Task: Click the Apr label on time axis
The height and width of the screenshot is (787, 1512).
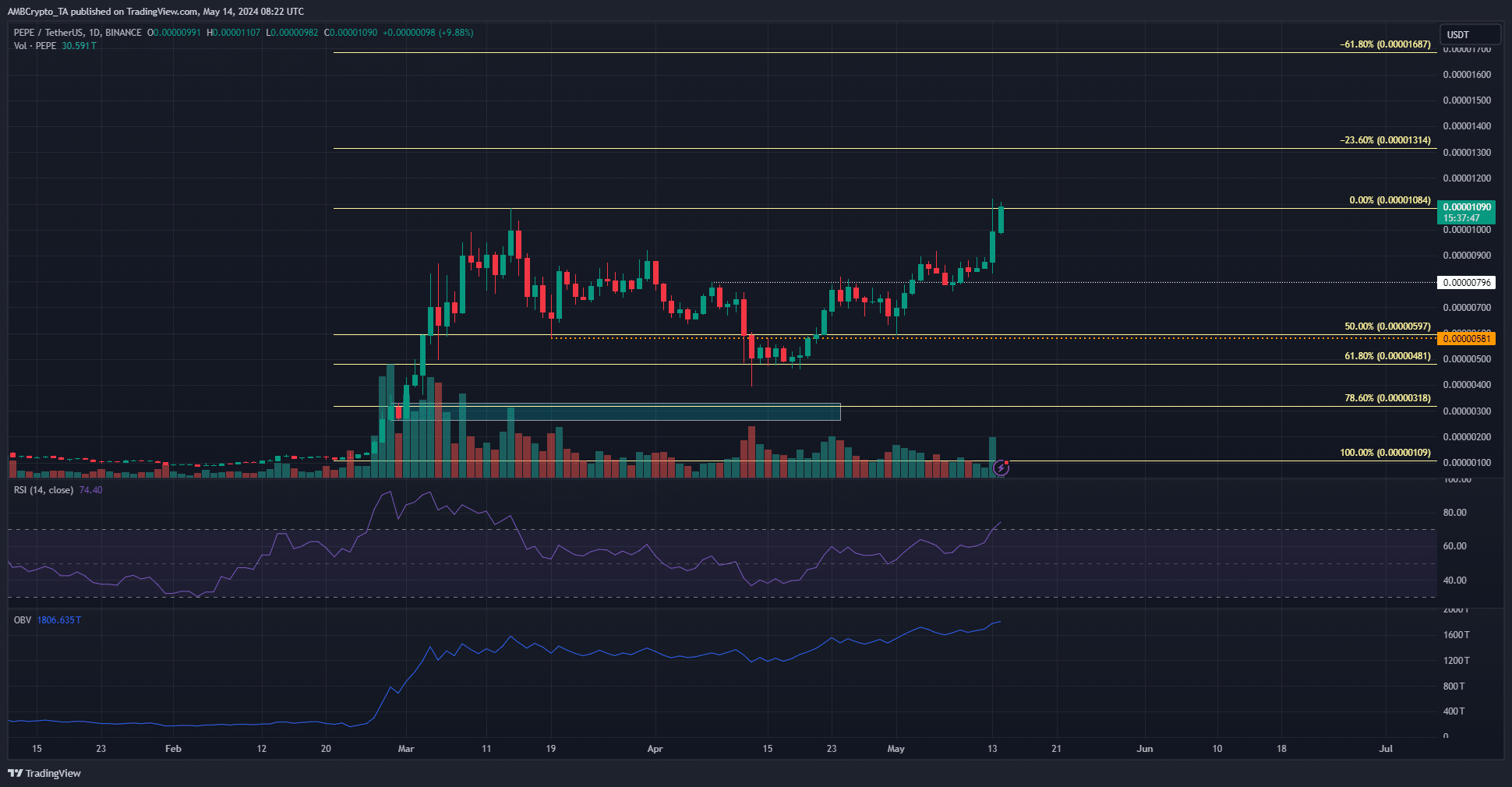Action: tap(655, 749)
